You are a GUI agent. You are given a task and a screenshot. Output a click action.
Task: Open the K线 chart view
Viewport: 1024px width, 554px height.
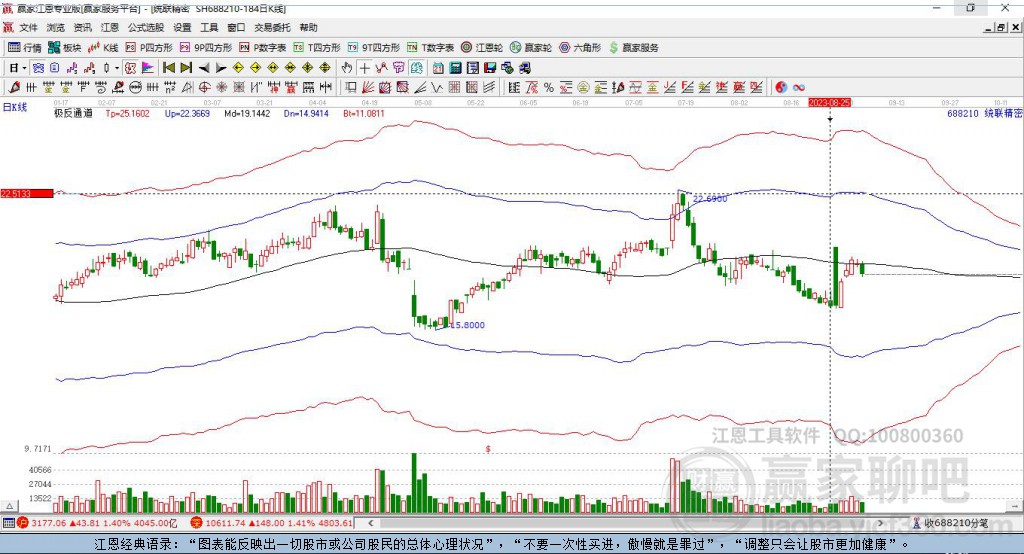(x=103, y=48)
